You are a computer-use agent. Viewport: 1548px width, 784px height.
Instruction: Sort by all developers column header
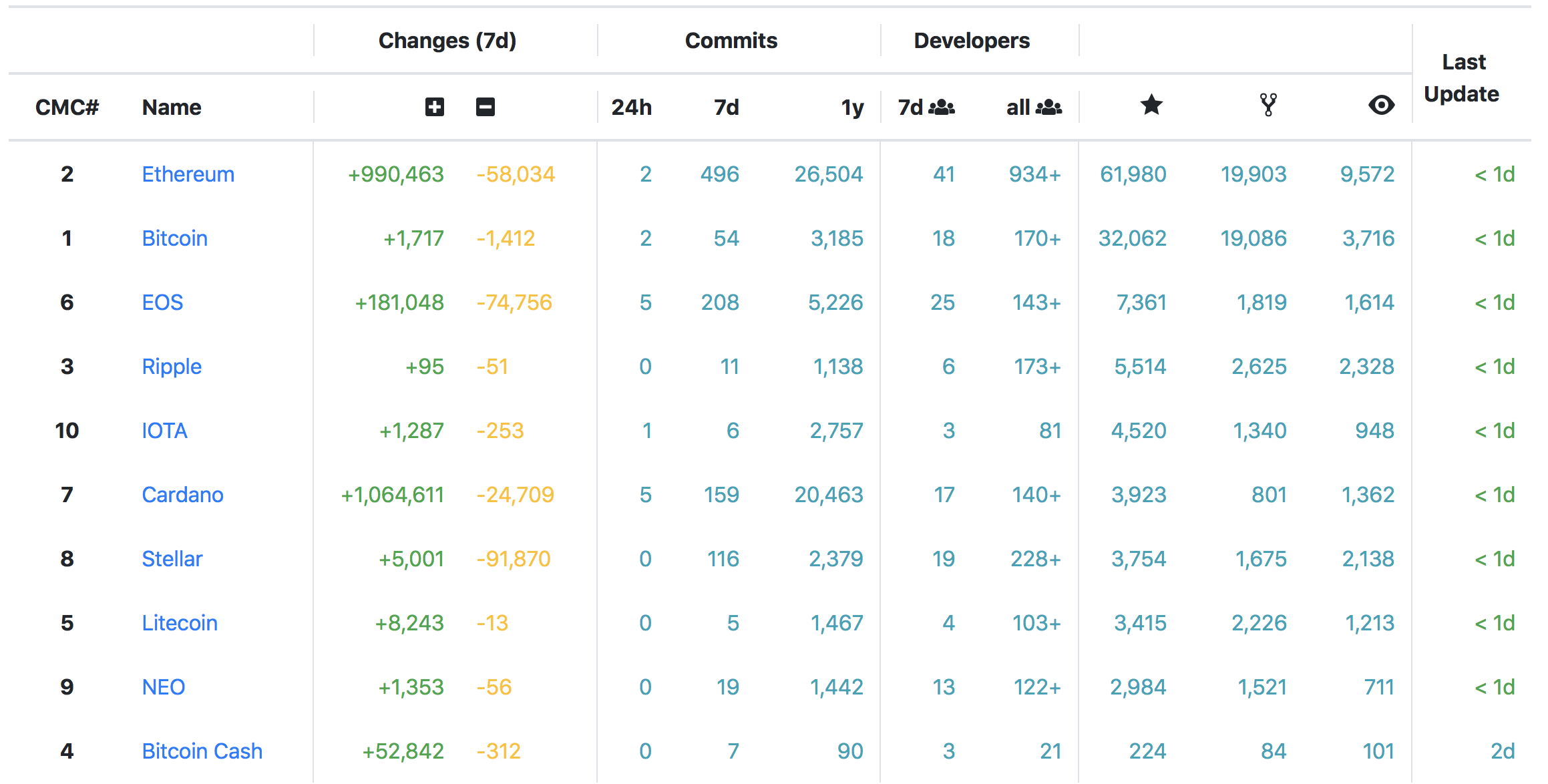coord(1034,107)
